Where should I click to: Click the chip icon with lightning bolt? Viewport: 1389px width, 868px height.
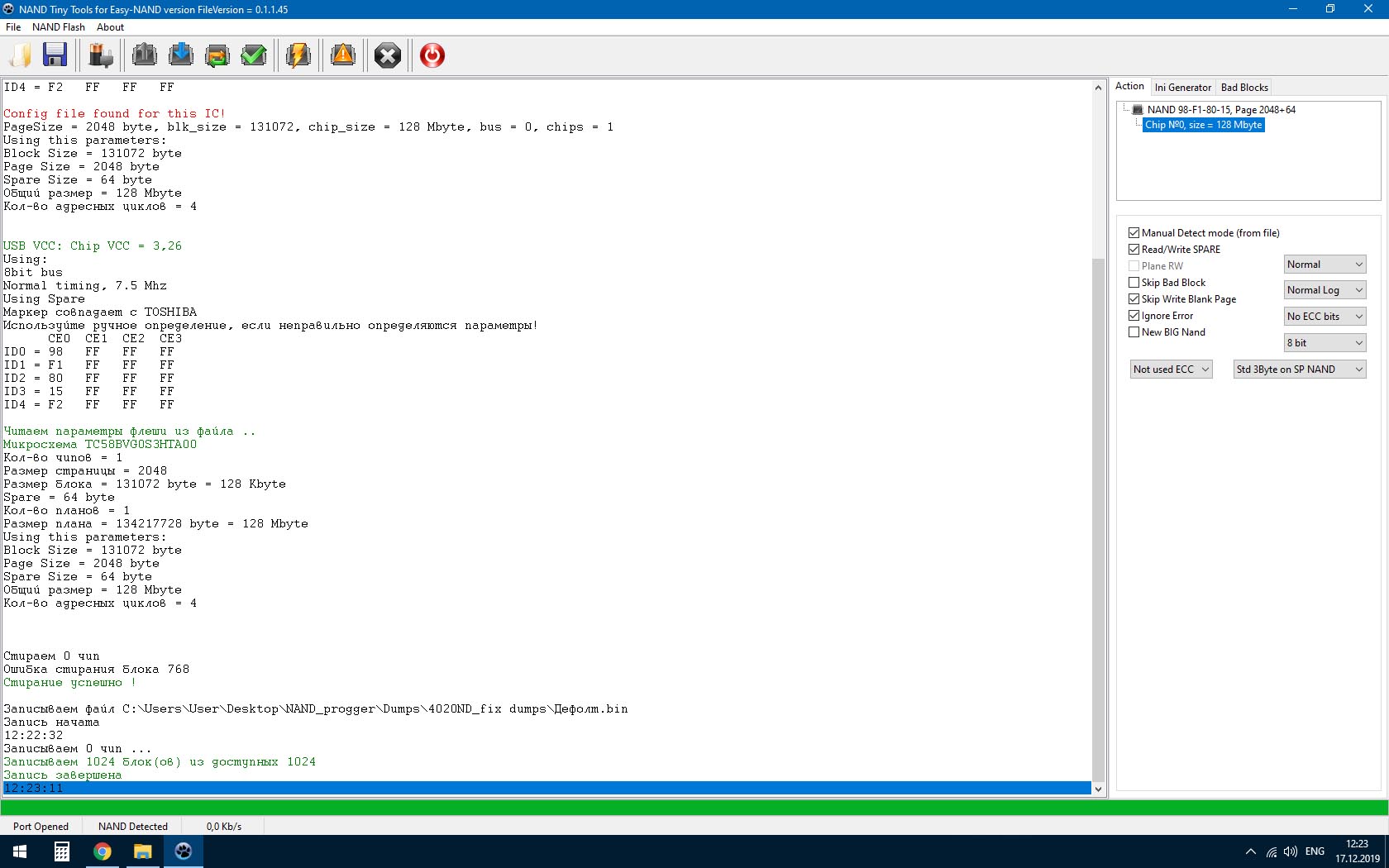point(298,55)
